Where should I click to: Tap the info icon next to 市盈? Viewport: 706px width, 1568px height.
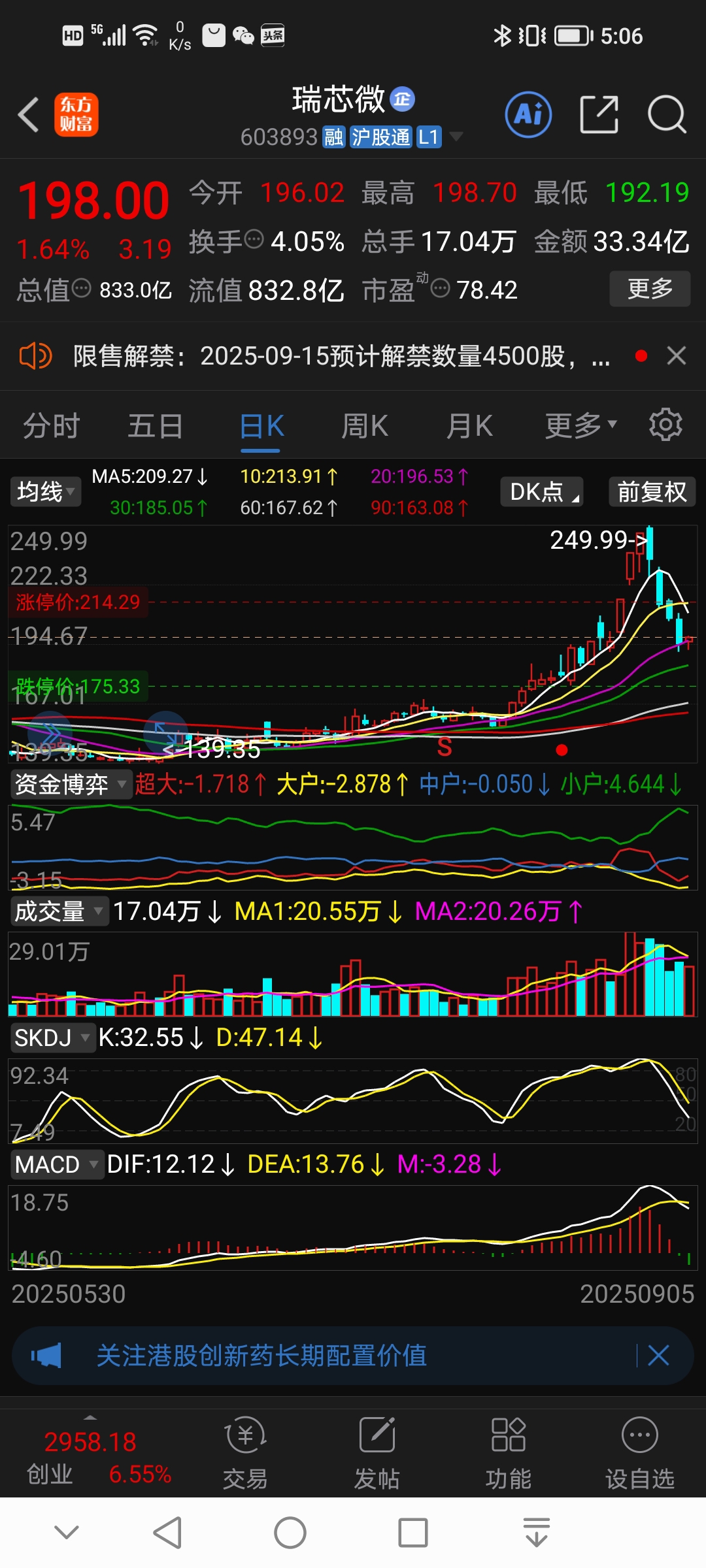(441, 288)
